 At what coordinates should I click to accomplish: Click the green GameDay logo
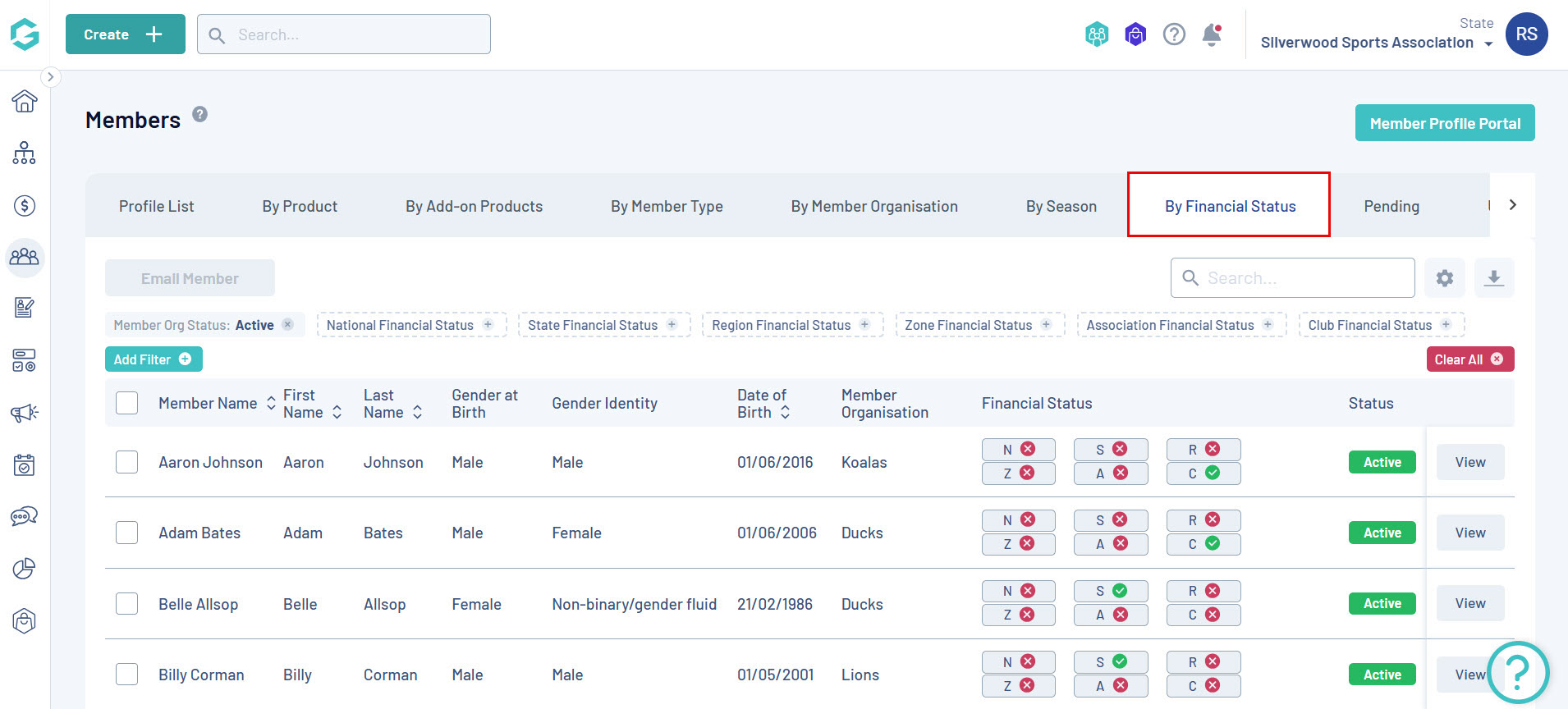click(x=25, y=34)
